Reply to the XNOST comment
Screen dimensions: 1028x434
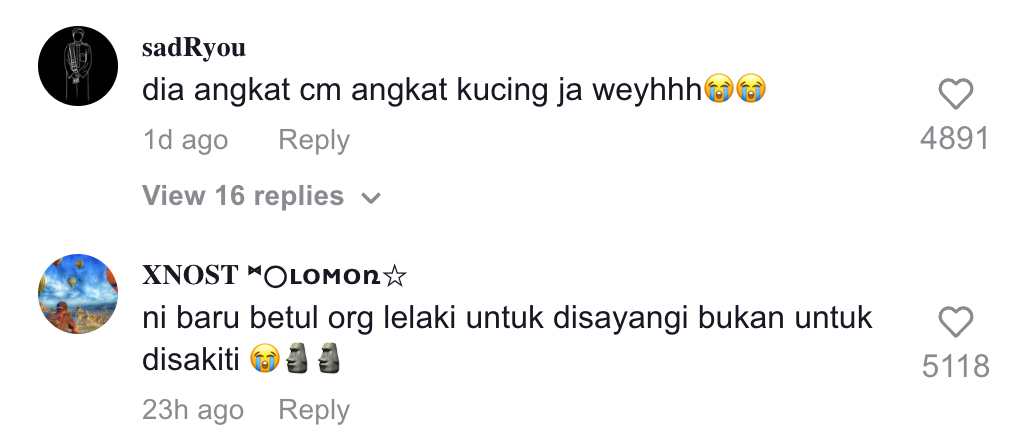(313, 410)
